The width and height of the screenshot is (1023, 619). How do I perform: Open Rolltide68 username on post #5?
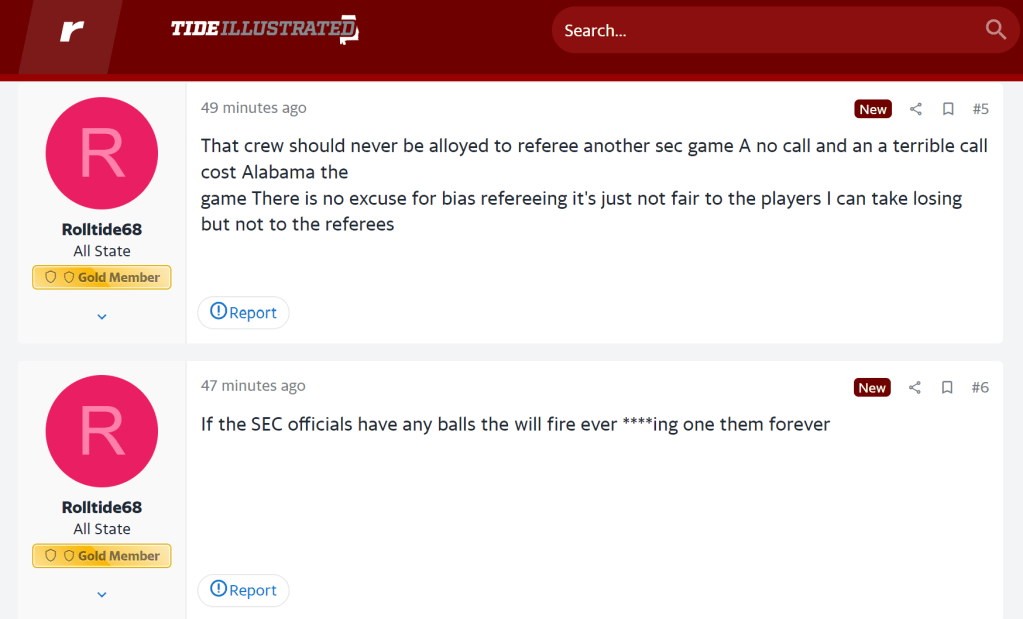(102, 230)
